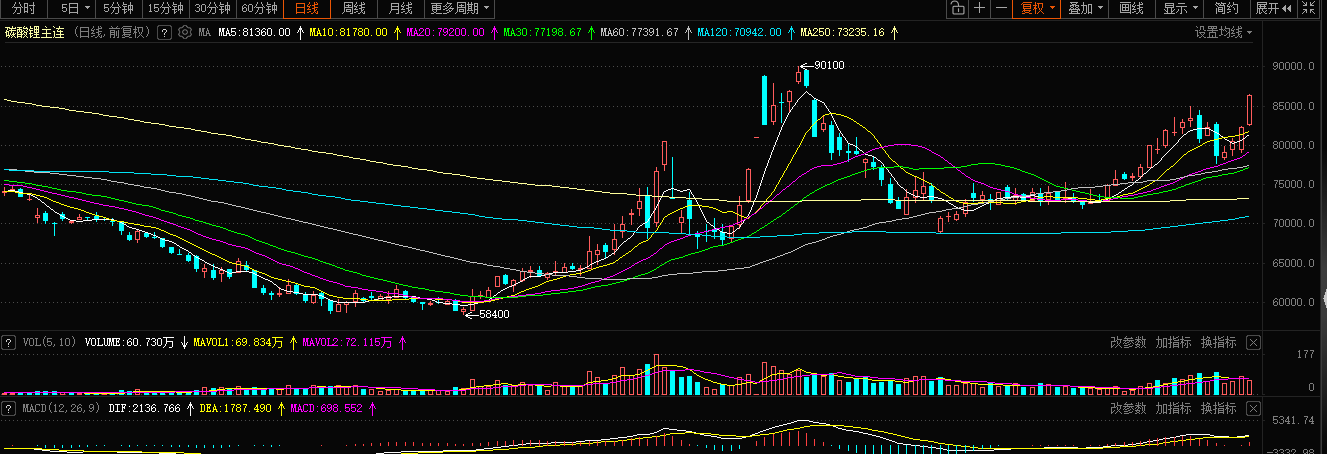Click the MACD indicator help icon
The width and height of the screenshot is (1327, 454).
coord(9,409)
